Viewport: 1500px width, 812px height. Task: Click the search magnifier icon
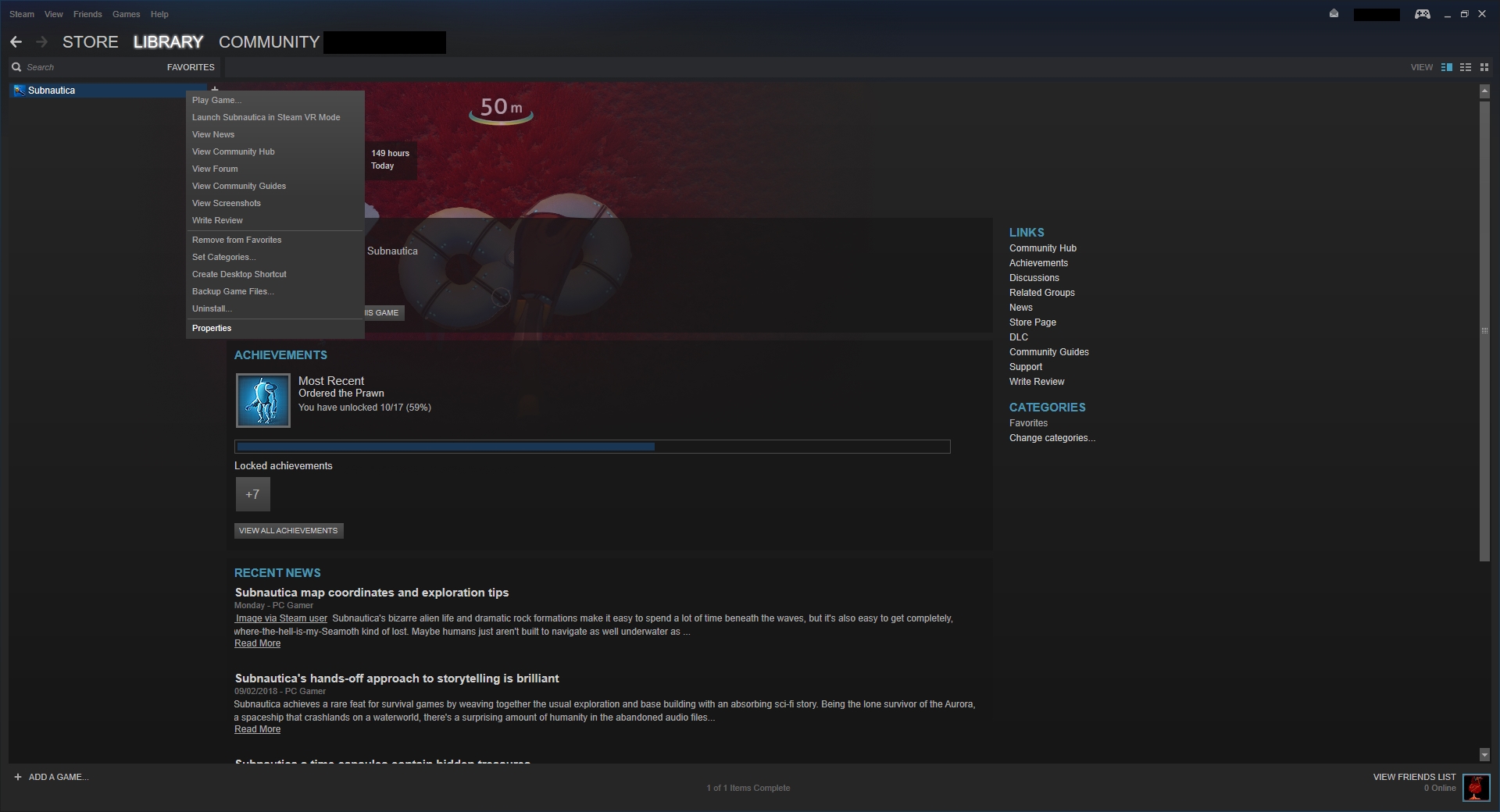tap(16, 67)
